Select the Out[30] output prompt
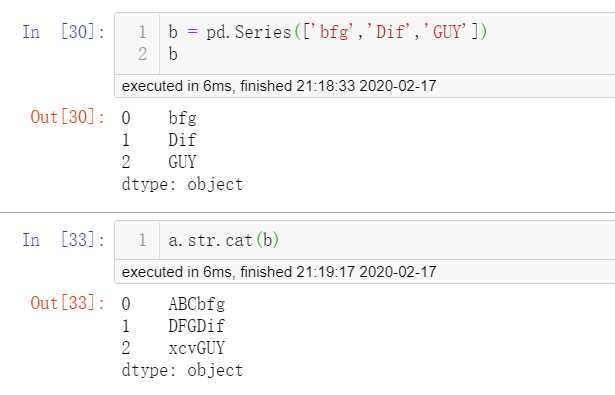 (x=67, y=117)
